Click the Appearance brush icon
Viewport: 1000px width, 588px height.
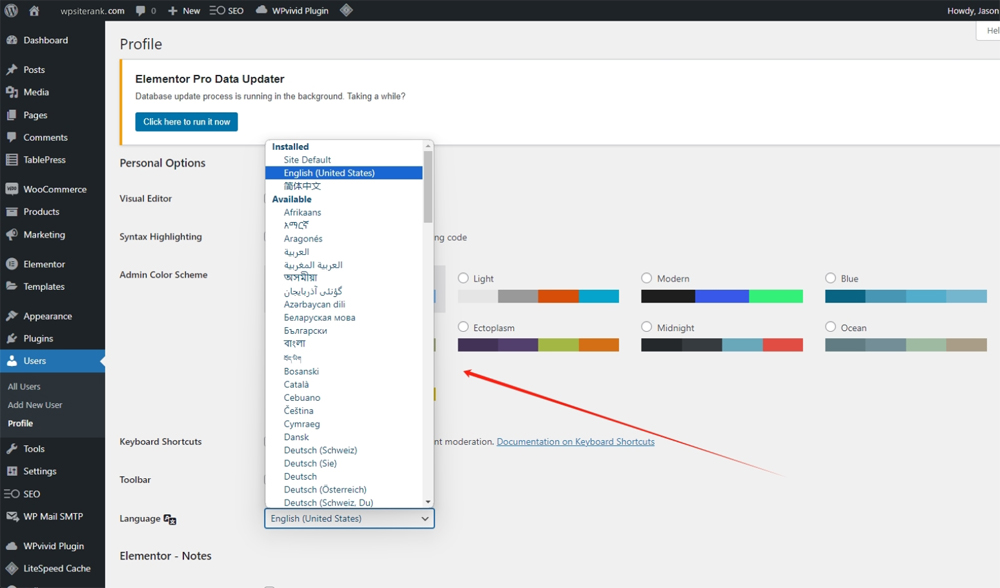tap(11, 316)
